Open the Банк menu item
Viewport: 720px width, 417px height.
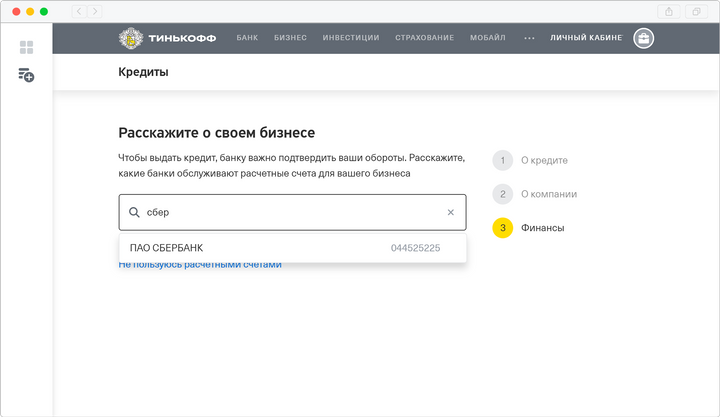[247, 38]
